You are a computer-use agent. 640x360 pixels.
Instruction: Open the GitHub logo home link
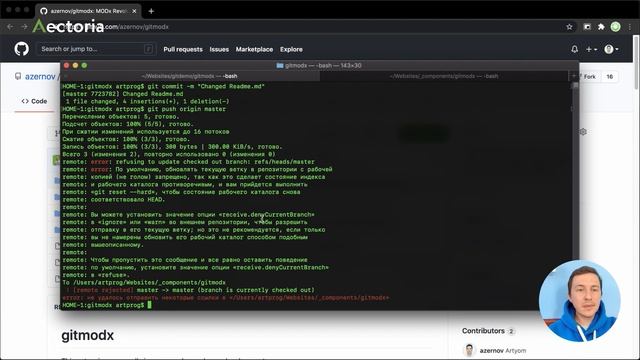(x=22, y=49)
